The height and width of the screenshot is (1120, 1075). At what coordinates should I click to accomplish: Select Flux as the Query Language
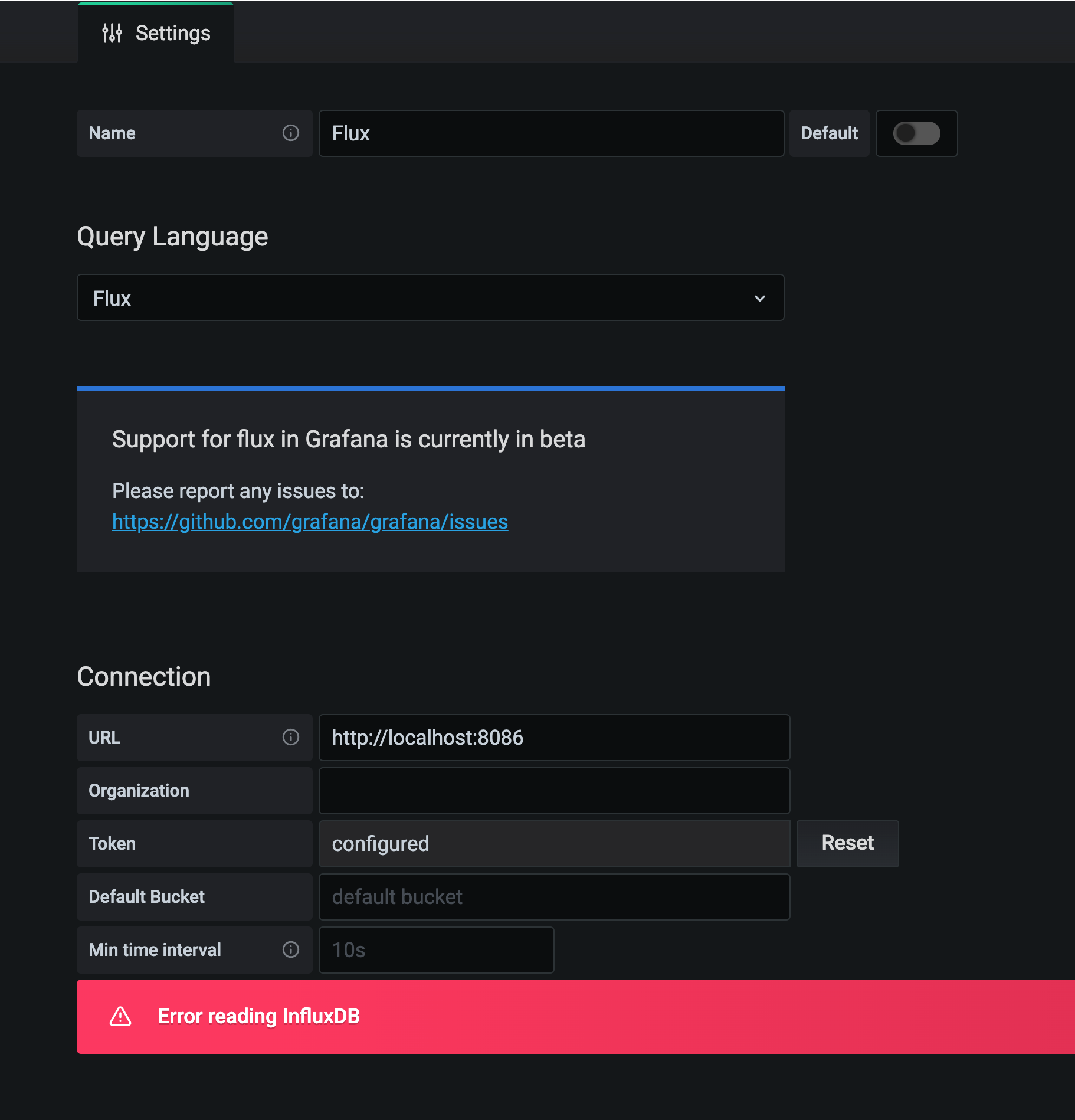pyautogui.click(x=430, y=297)
